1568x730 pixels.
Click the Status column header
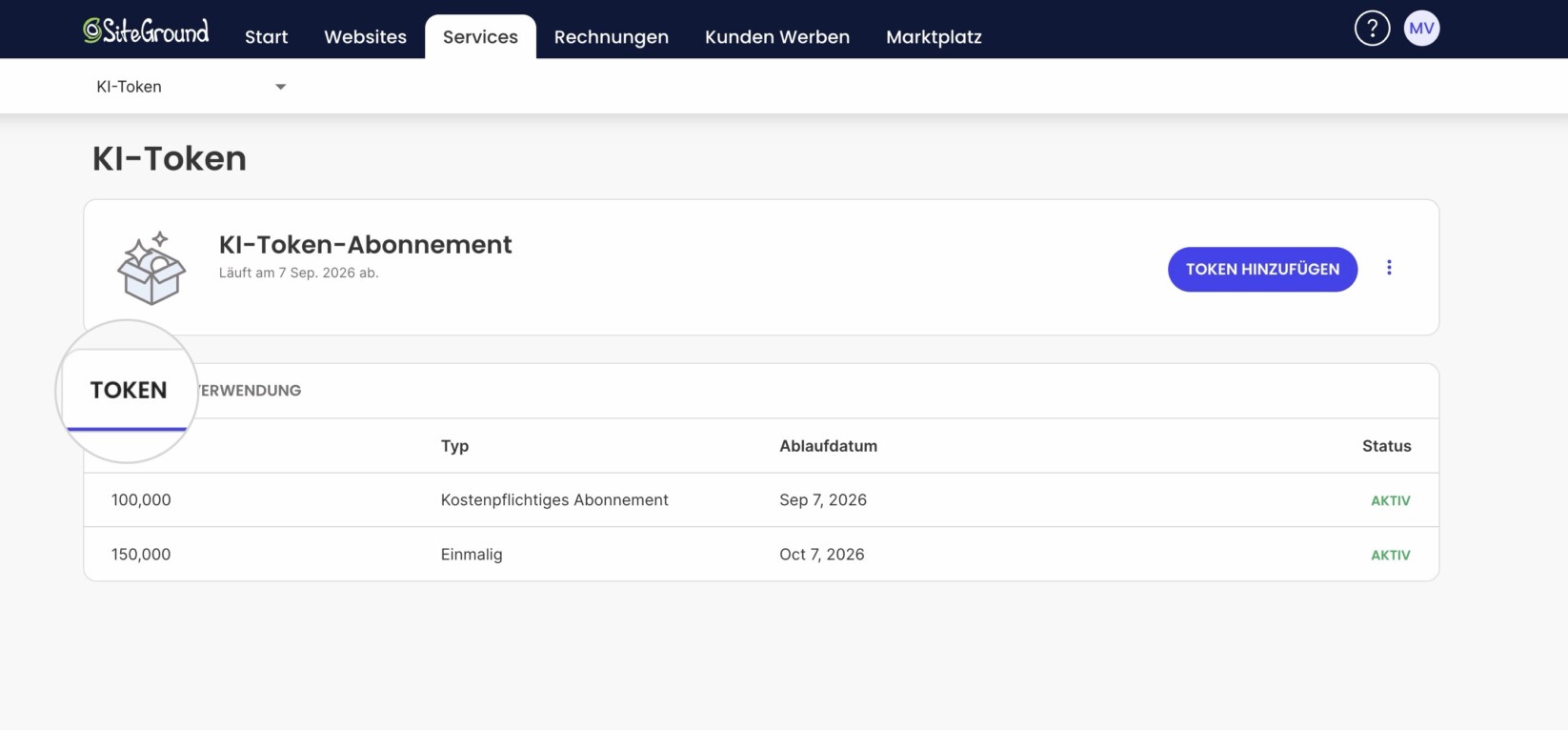(x=1386, y=446)
